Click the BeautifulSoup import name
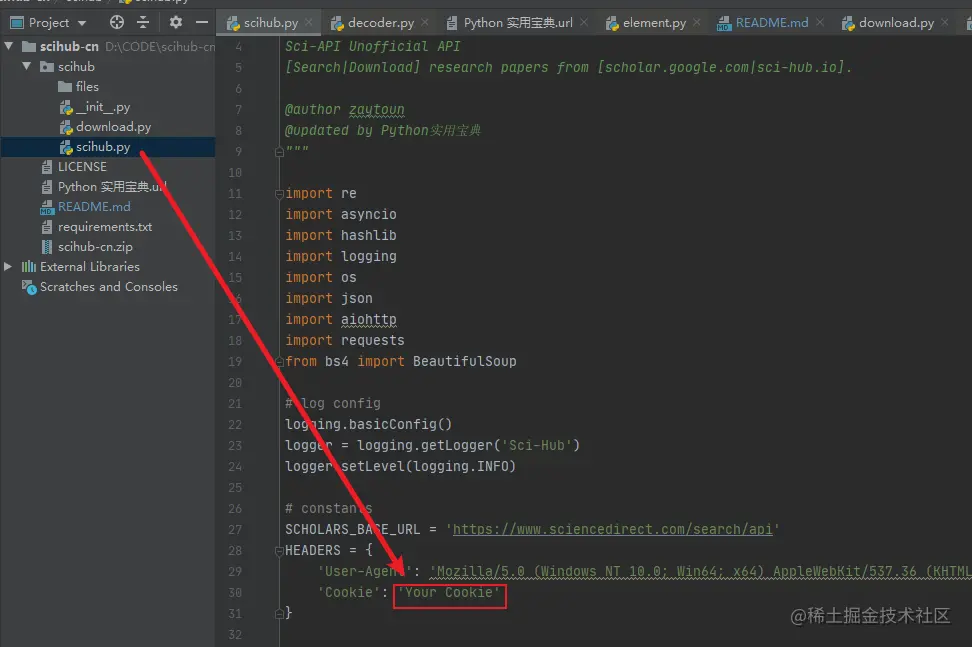This screenshot has width=972, height=647. pos(464,361)
